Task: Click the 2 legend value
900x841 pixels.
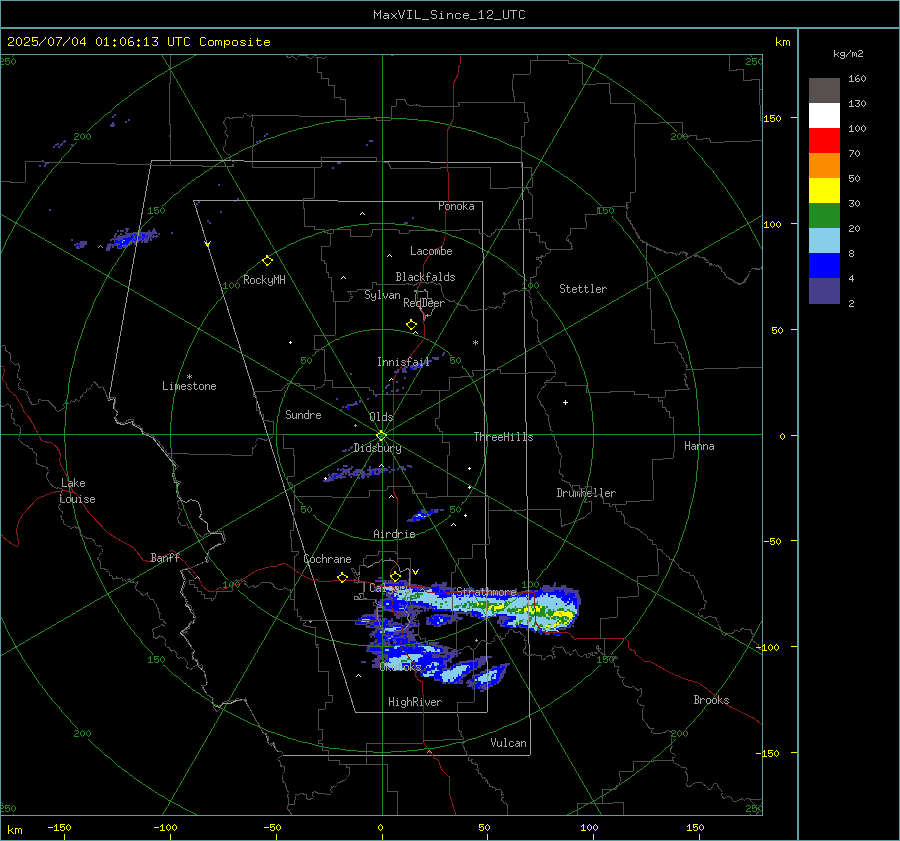Action: (x=851, y=303)
